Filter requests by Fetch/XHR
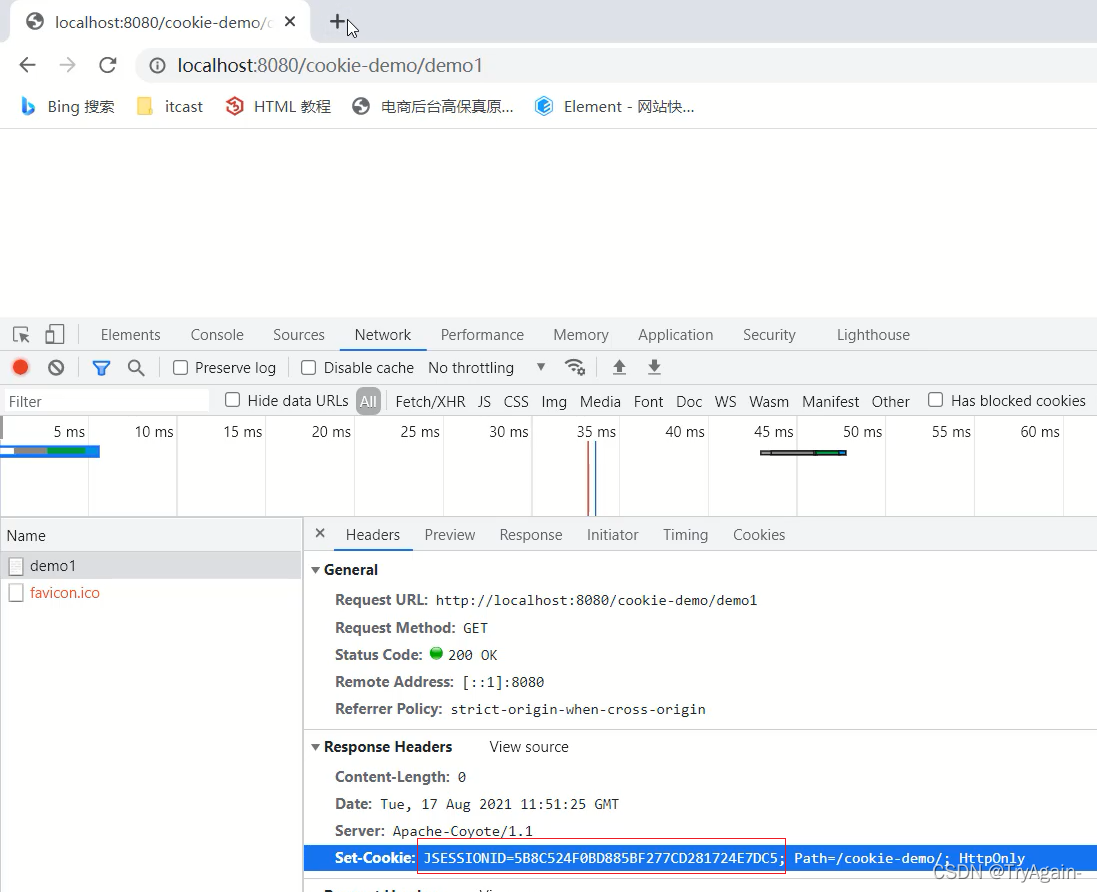The image size is (1097, 892). [x=430, y=402]
